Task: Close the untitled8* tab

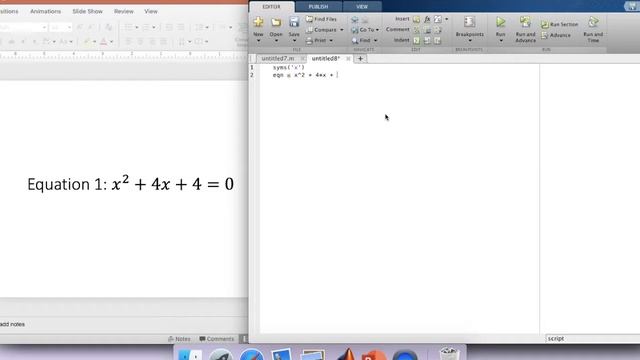Action: tap(348, 59)
